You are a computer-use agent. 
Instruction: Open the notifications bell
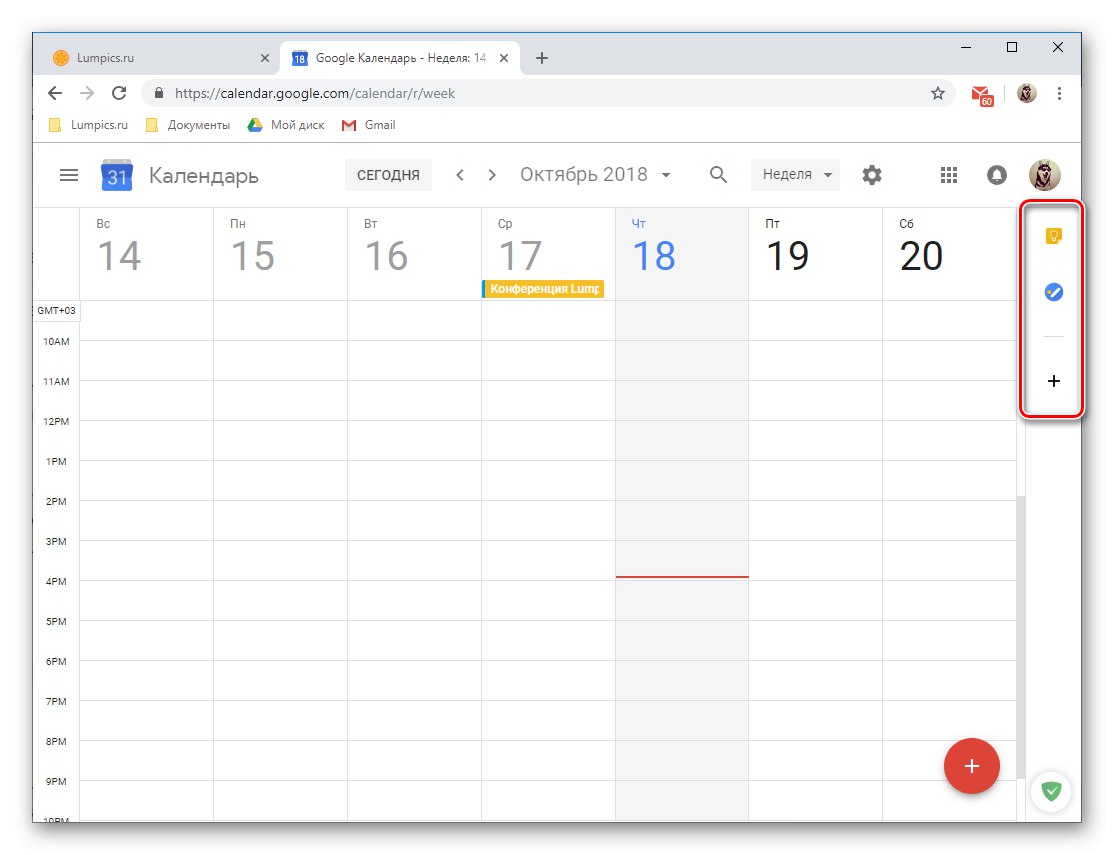[996, 174]
